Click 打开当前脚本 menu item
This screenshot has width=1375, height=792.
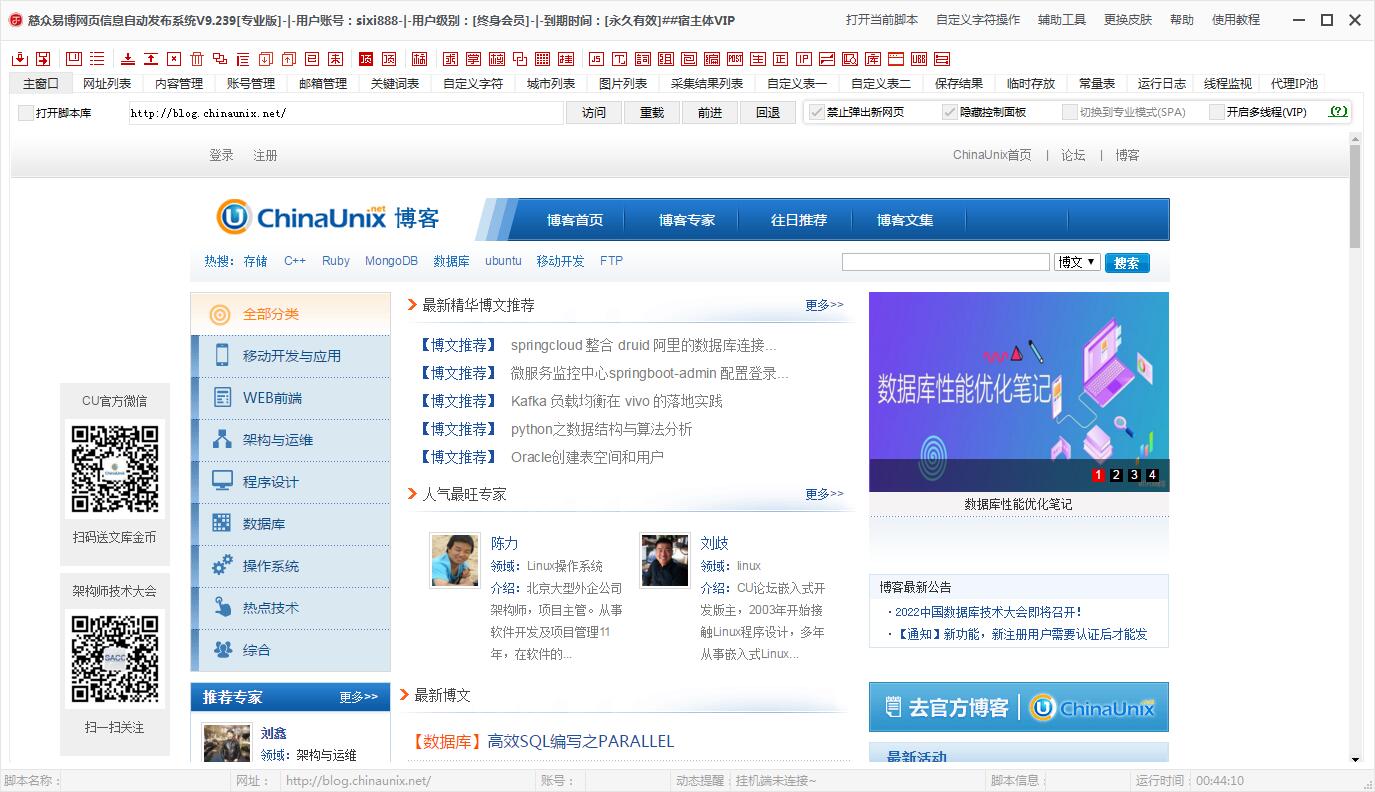coord(882,19)
